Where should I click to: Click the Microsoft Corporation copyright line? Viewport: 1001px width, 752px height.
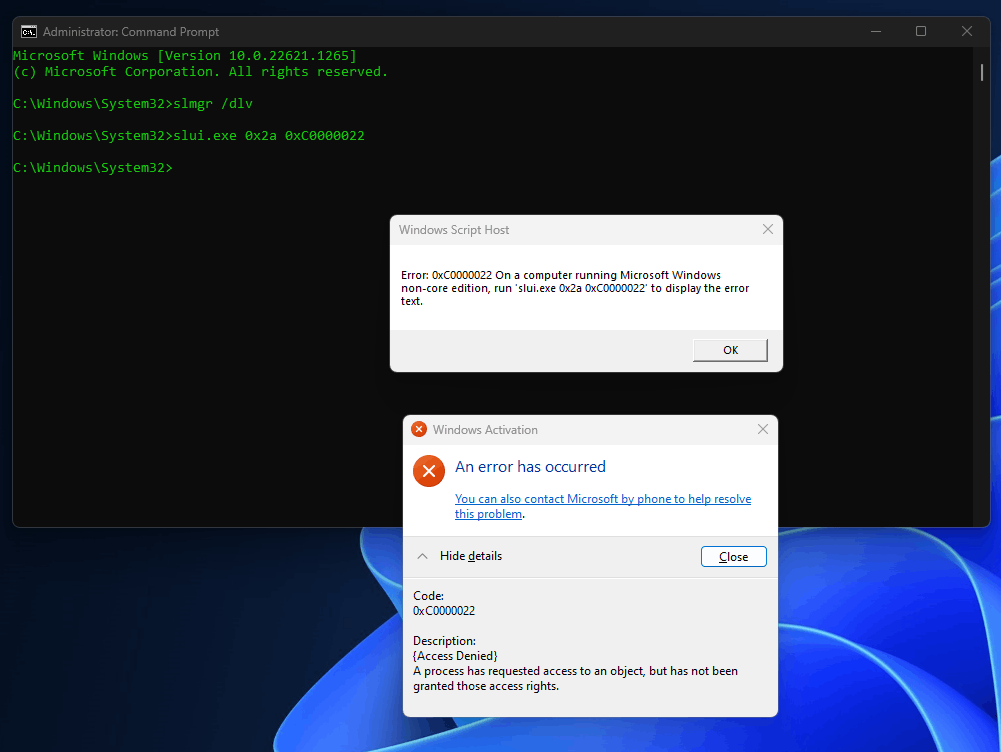pos(200,71)
